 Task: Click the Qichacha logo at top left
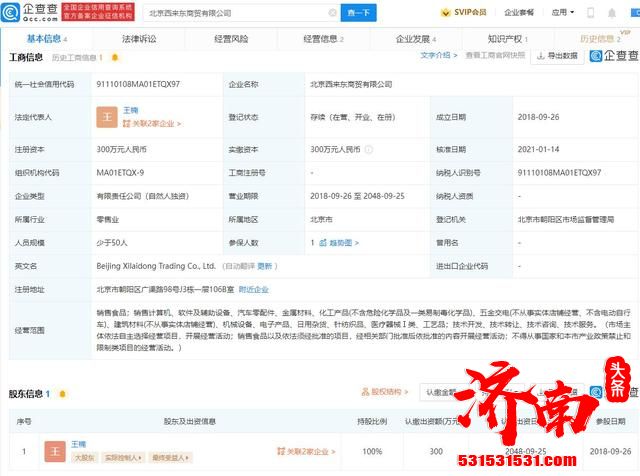point(29,12)
